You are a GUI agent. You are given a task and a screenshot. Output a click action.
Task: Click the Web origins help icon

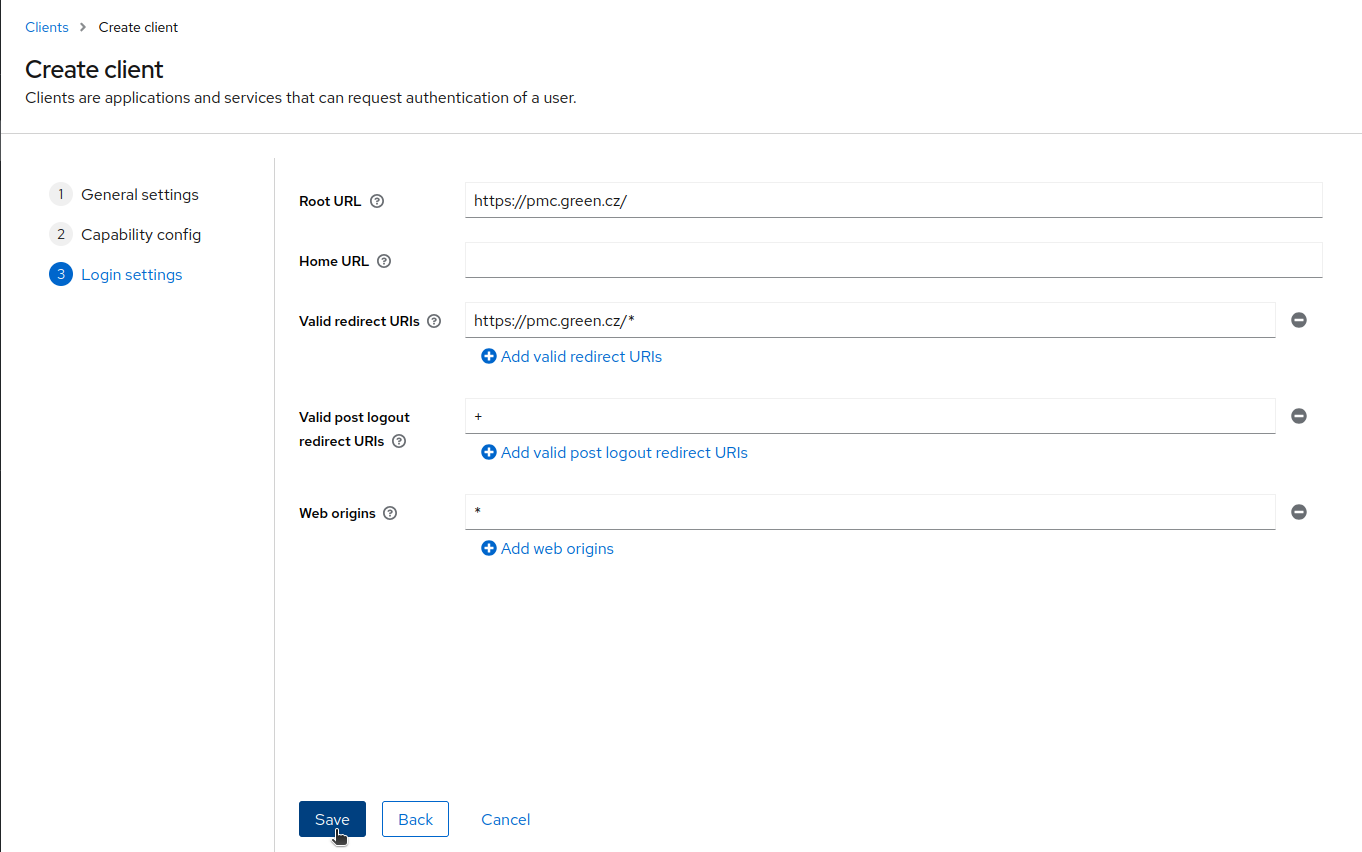tap(390, 513)
